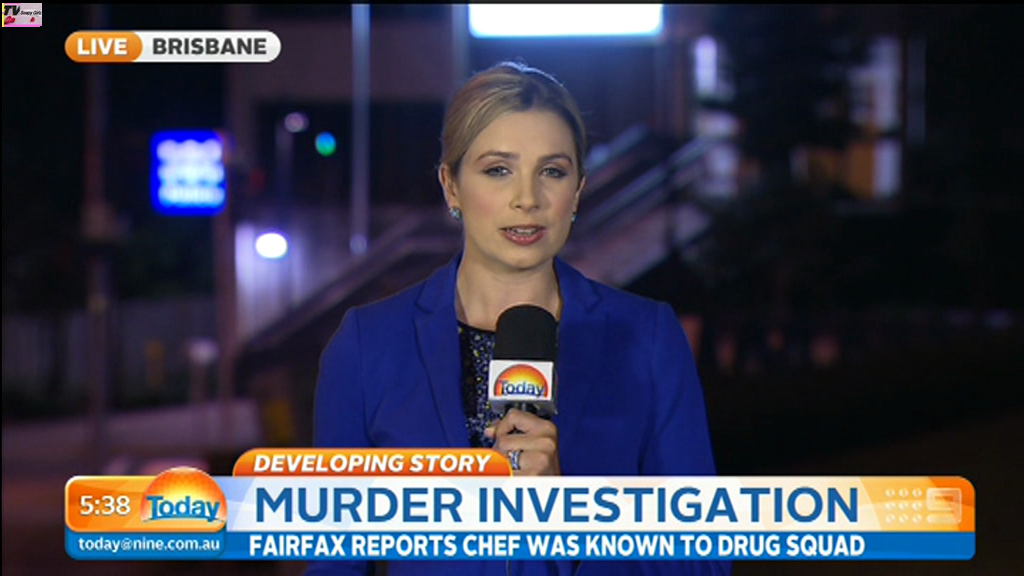Viewport: 1024px width, 576px height.
Task: Select the BRISBANE location label
Action: coord(210,46)
